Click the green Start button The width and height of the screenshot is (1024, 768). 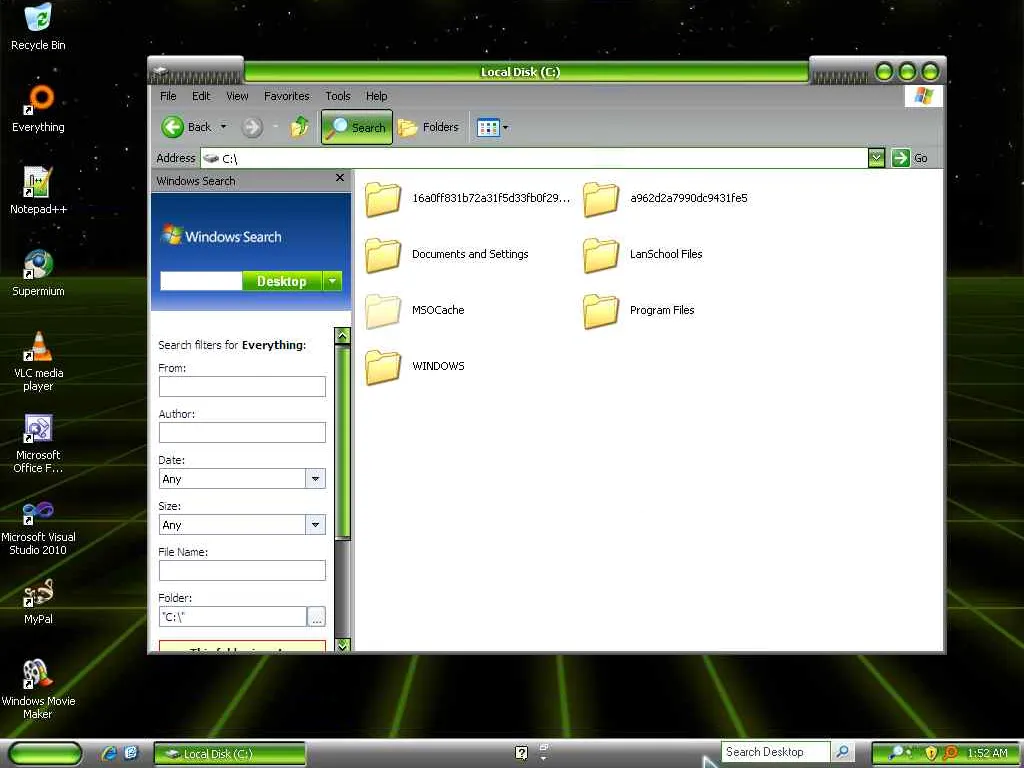pos(45,753)
